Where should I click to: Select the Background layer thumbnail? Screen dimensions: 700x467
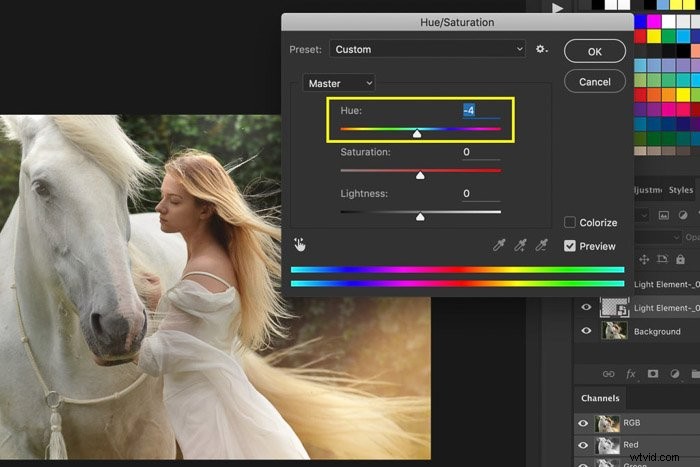coord(614,331)
